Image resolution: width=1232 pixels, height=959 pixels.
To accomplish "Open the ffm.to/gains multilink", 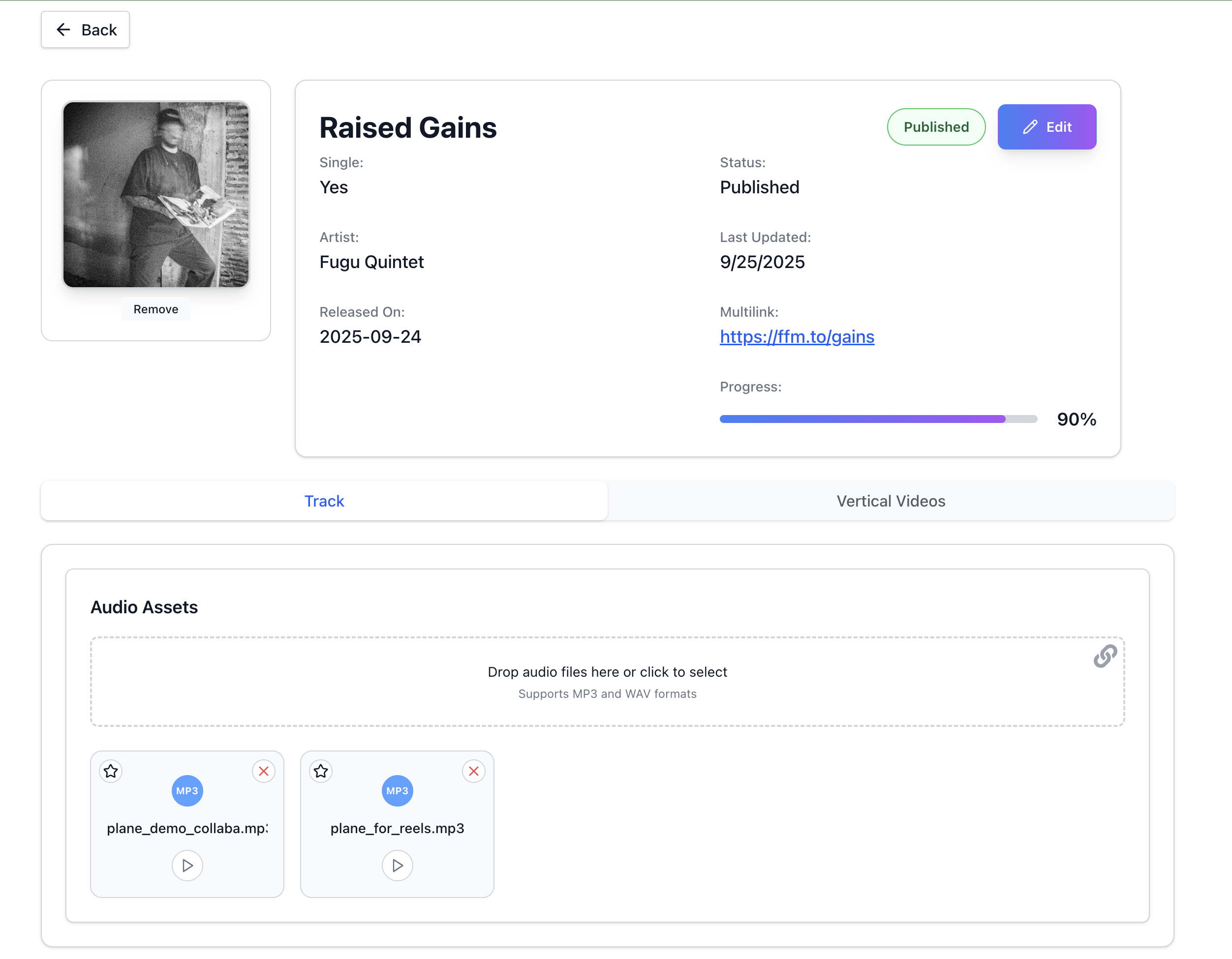I will click(797, 336).
